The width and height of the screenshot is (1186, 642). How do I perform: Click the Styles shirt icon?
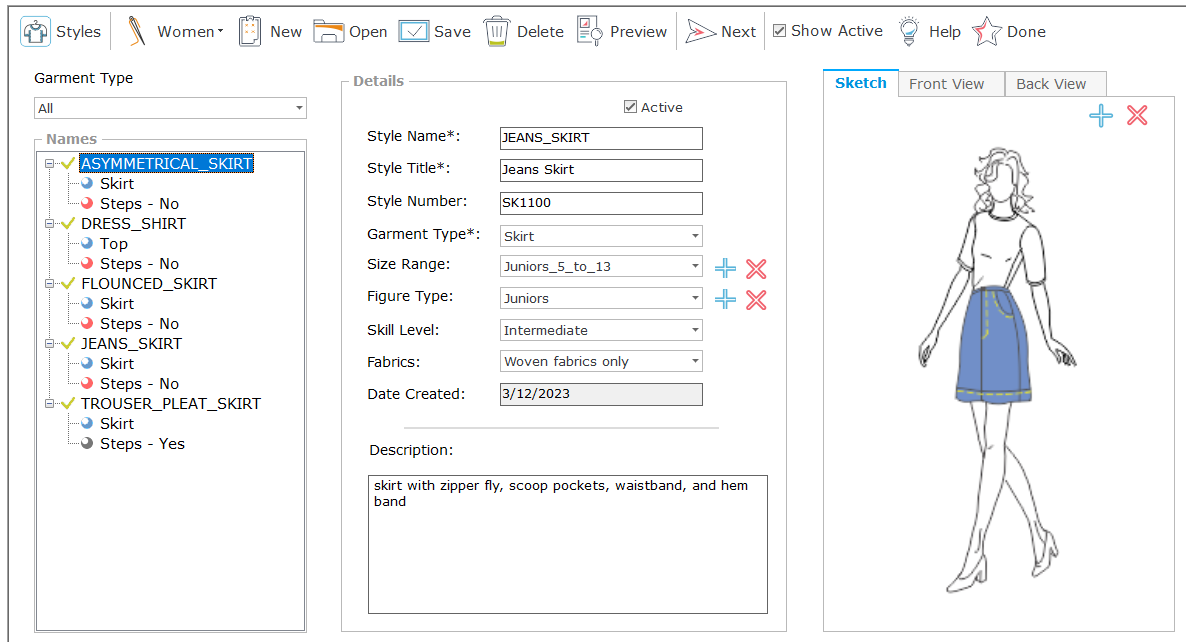[x=36, y=31]
